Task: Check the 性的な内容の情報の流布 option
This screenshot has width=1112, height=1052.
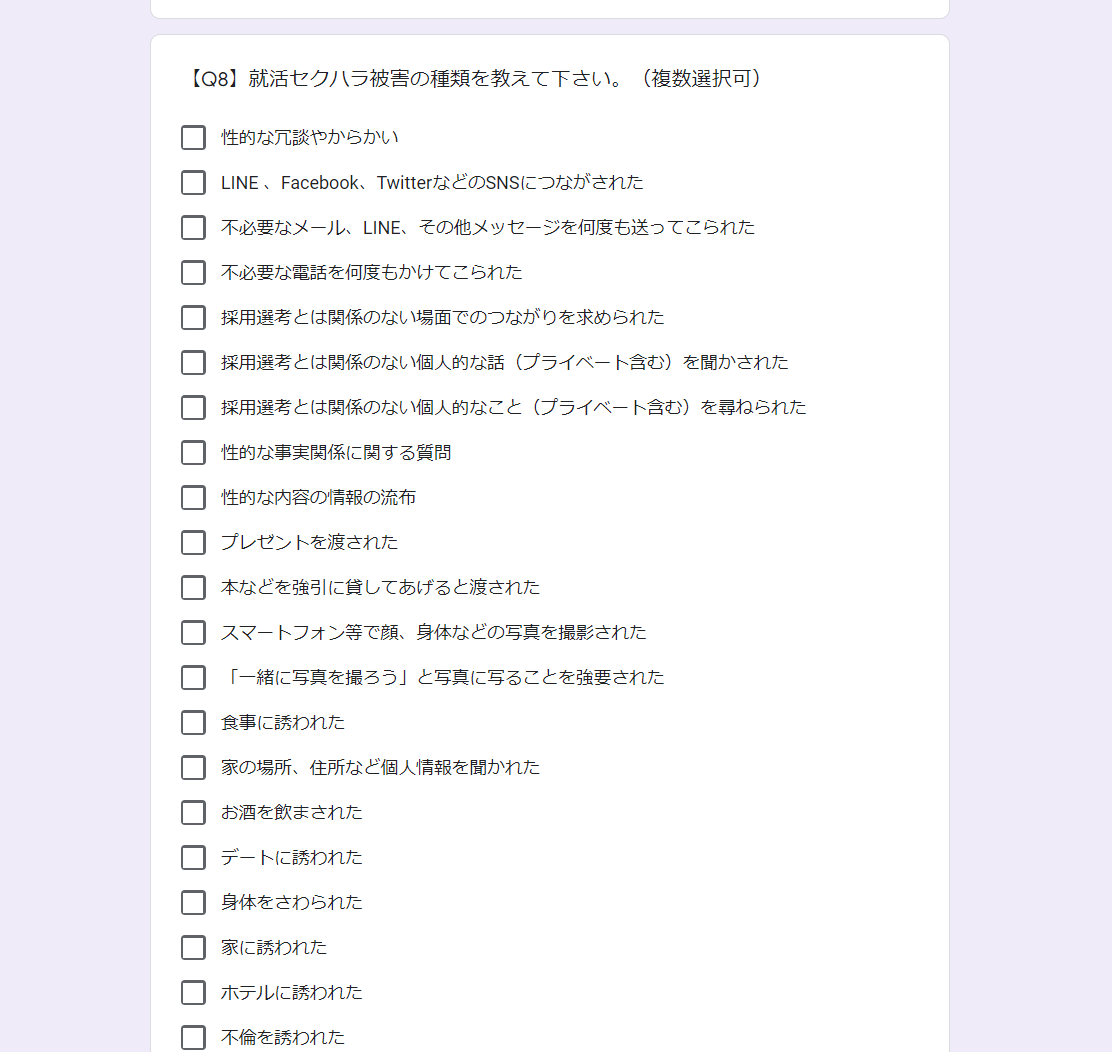Action: pyautogui.click(x=193, y=497)
